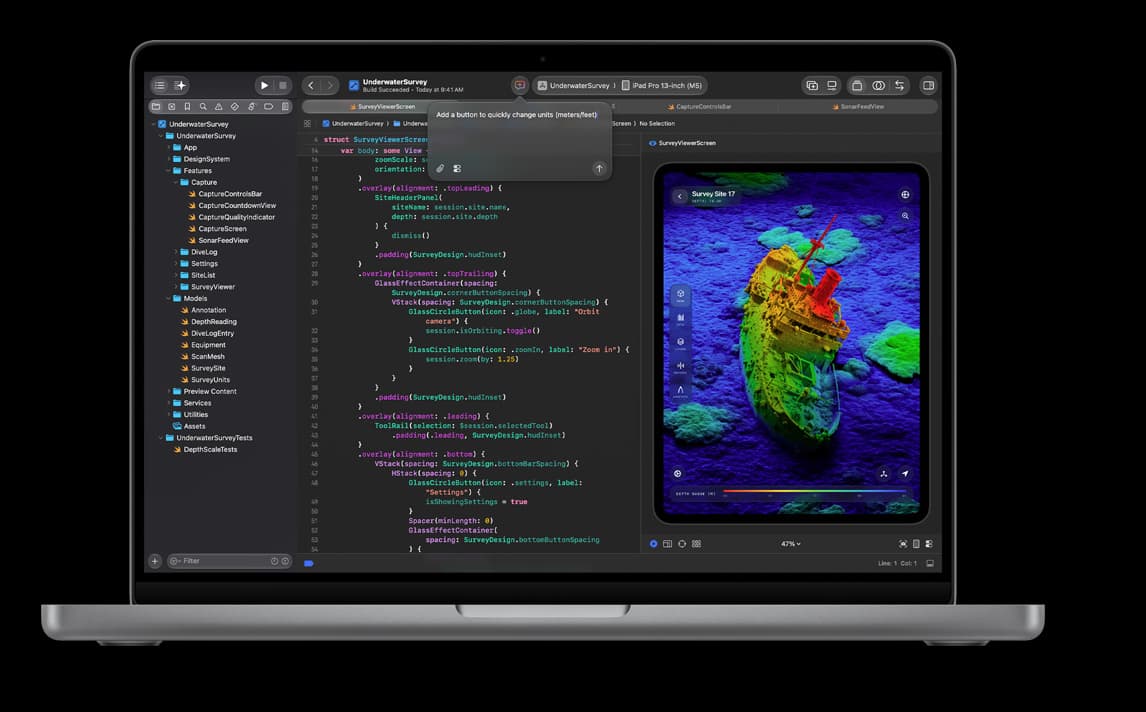Enable the live preview mode button

tap(653, 544)
